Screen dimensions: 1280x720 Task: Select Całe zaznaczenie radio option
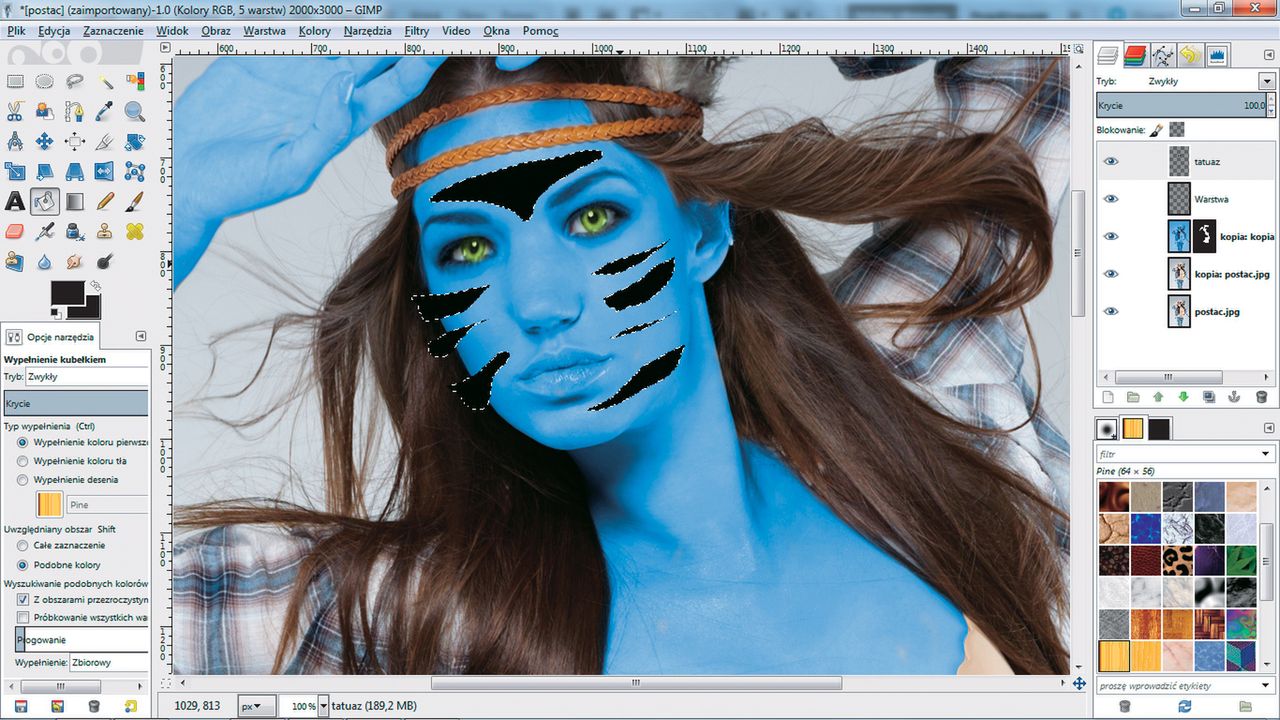23,545
